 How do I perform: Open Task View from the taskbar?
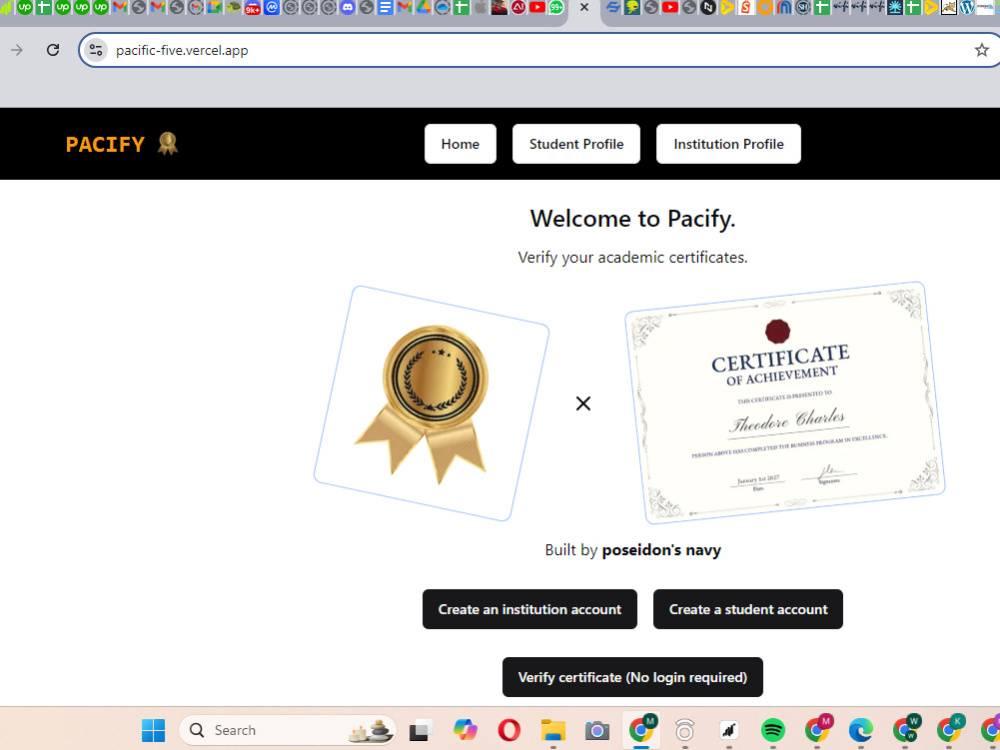point(421,730)
